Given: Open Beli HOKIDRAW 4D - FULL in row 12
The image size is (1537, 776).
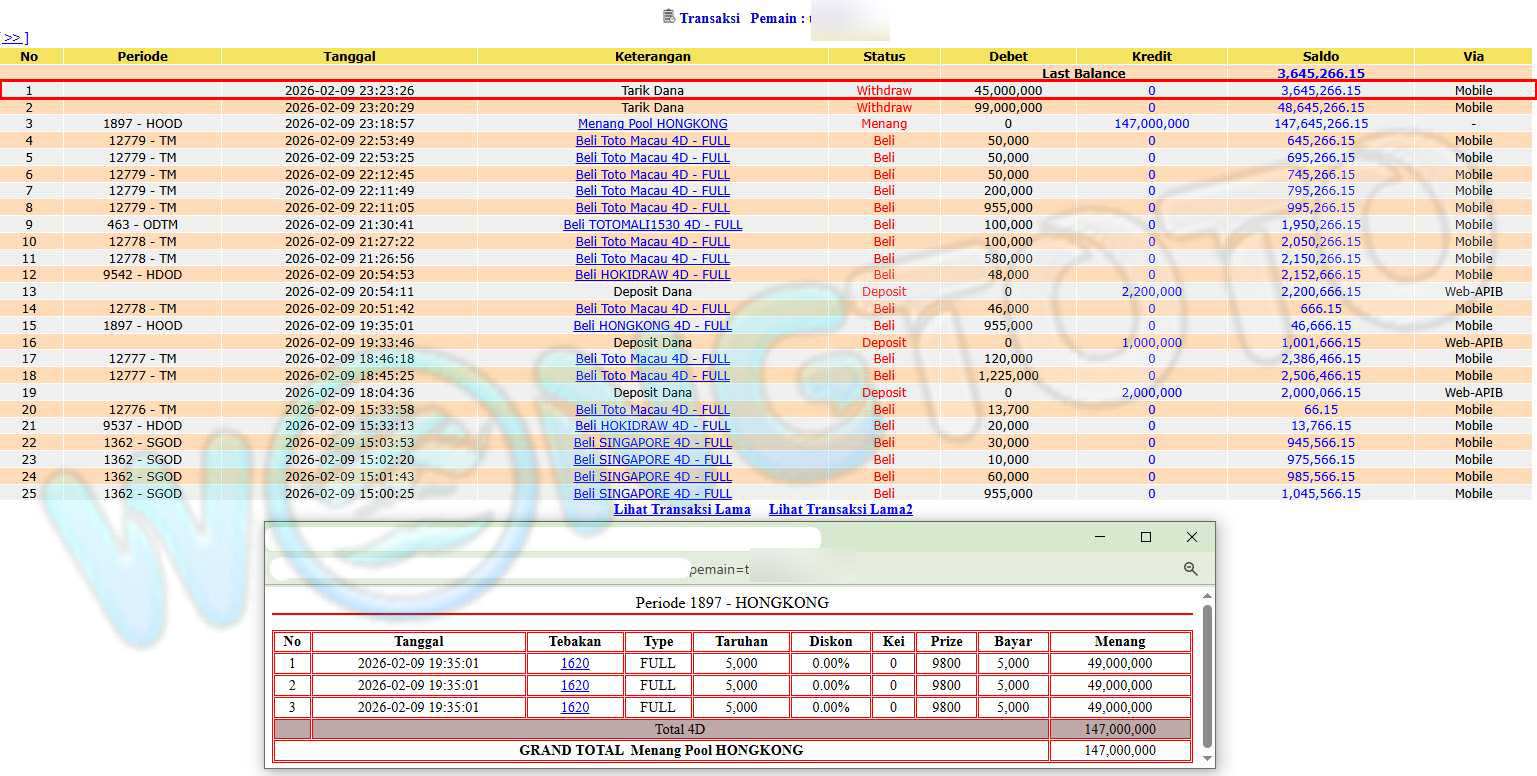Looking at the screenshot, I should (652, 275).
